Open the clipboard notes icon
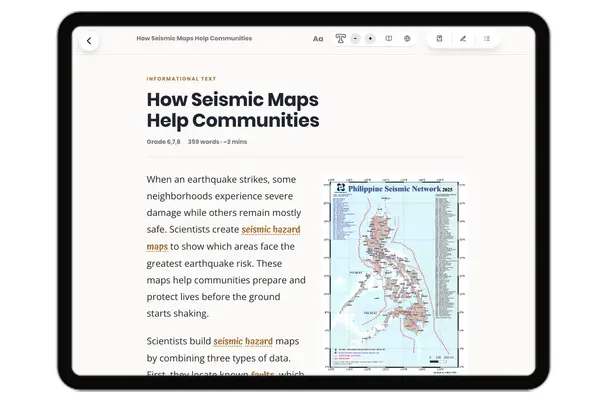The width and height of the screenshot is (600, 400). click(440, 39)
